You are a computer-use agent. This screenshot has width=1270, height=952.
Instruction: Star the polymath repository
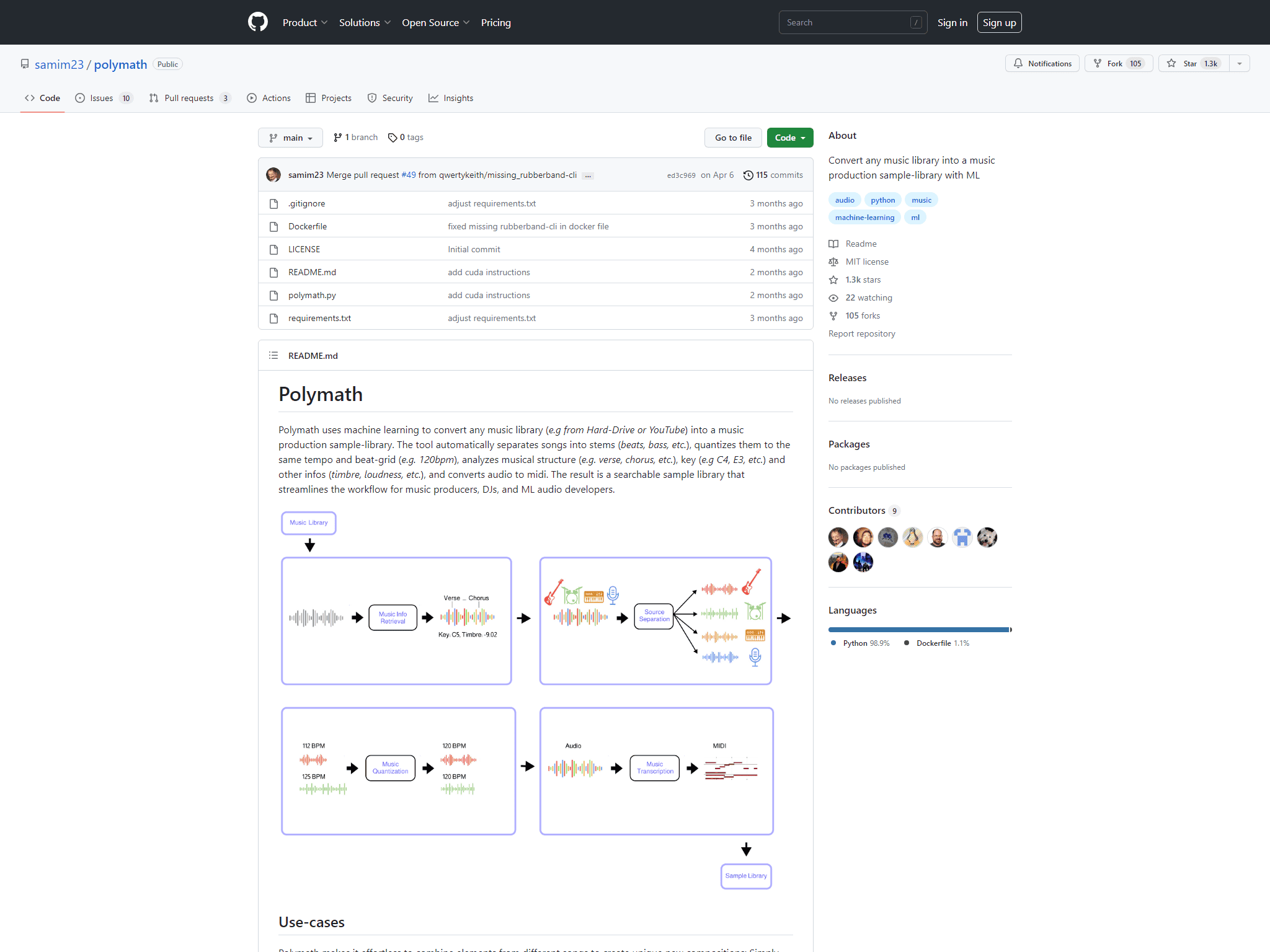pyautogui.click(x=1194, y=63)
